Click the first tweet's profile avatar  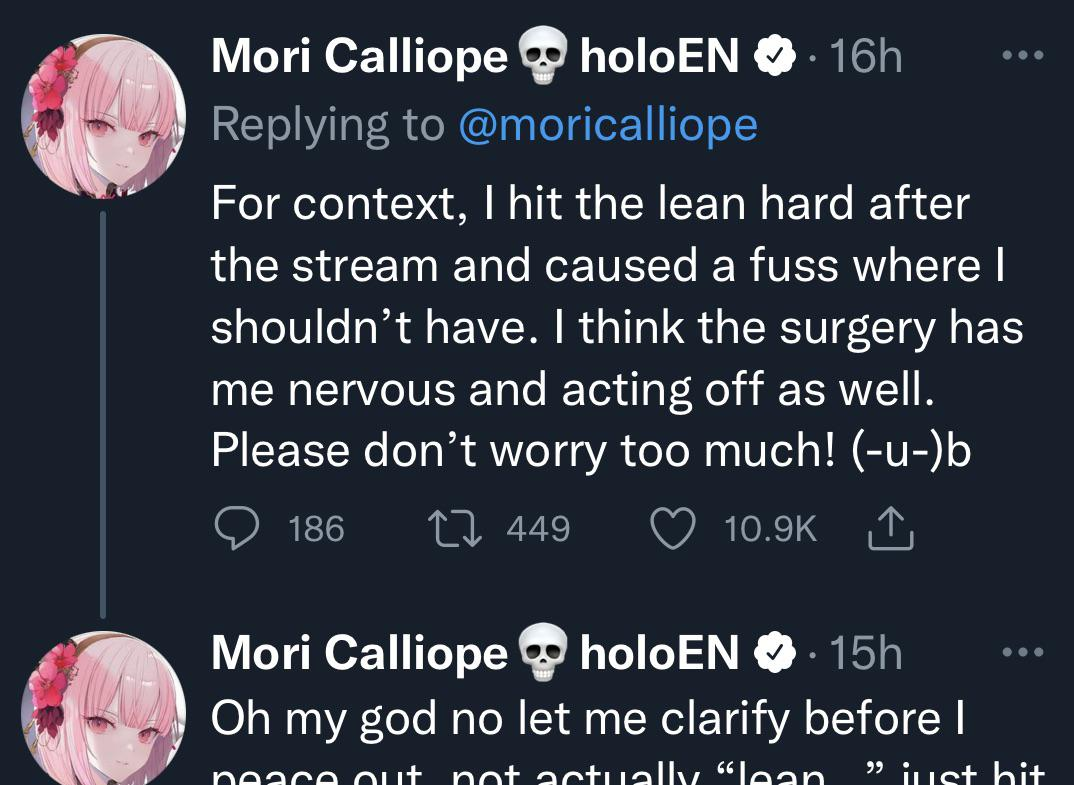pos(103,116)
